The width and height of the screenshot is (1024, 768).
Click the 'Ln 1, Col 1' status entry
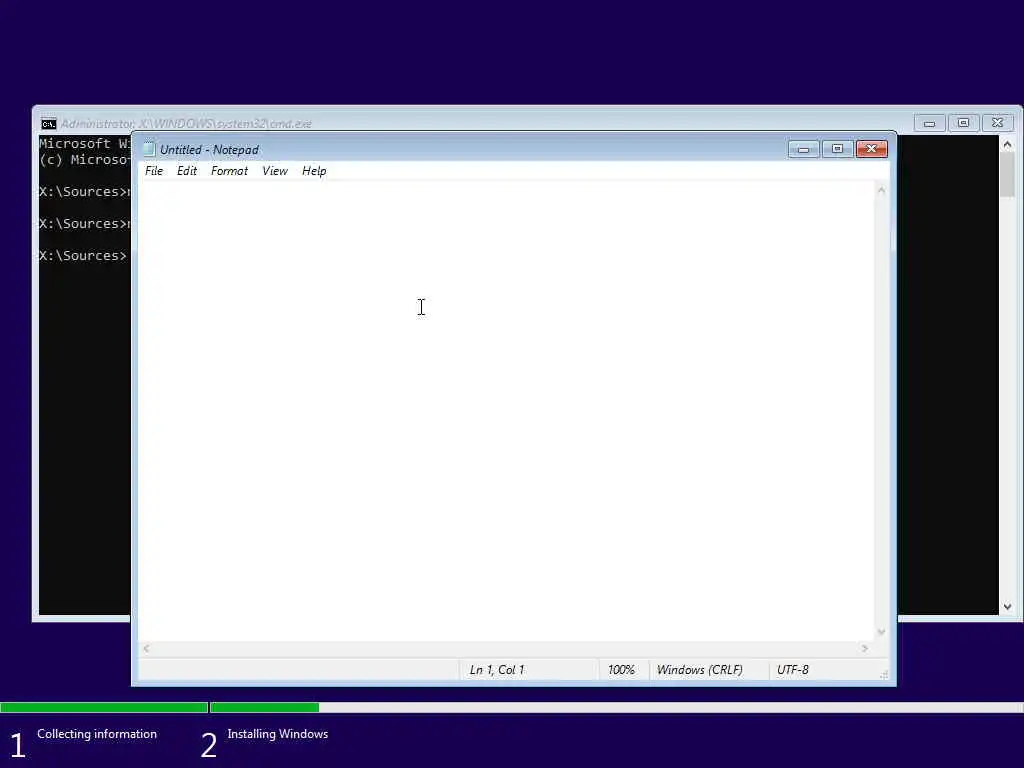pos(497,670)
